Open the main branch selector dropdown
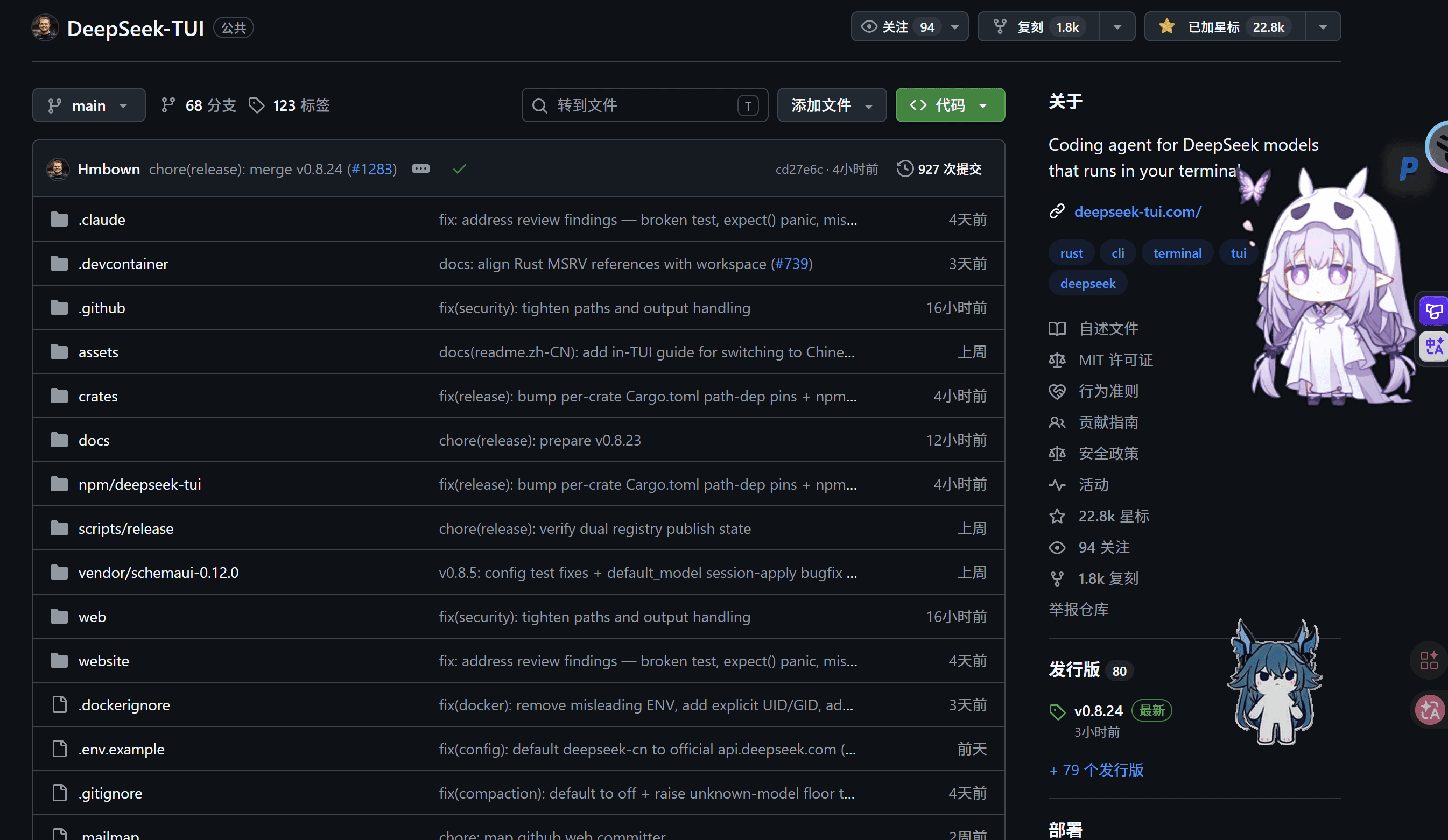The height and width of the screenshot is (840, 1448). click(x=89, y=105)
